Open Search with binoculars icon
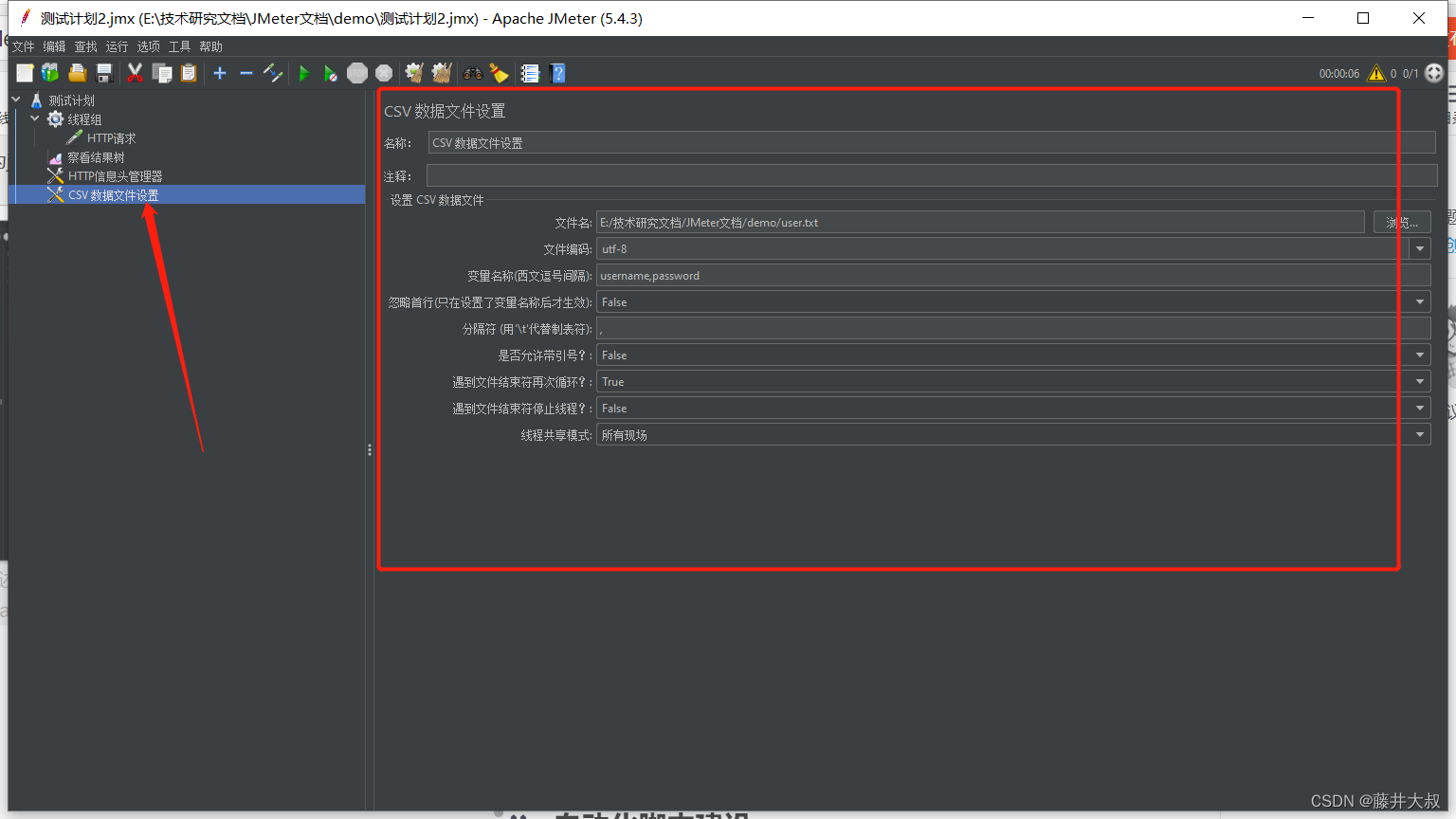The image size is (1456, 819). click(472, 73)
